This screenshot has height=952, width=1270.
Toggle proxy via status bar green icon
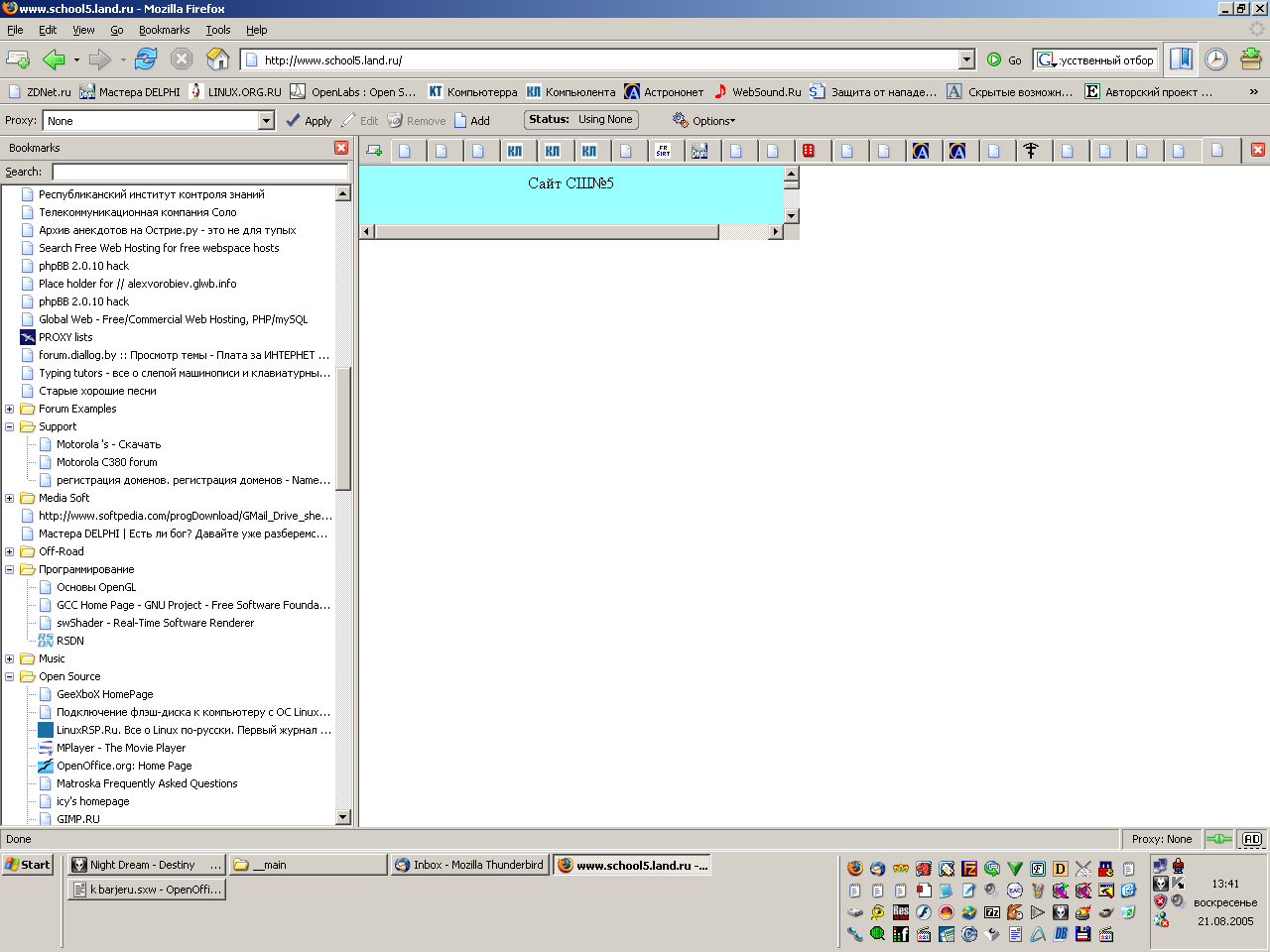[x=1218, y=839]
